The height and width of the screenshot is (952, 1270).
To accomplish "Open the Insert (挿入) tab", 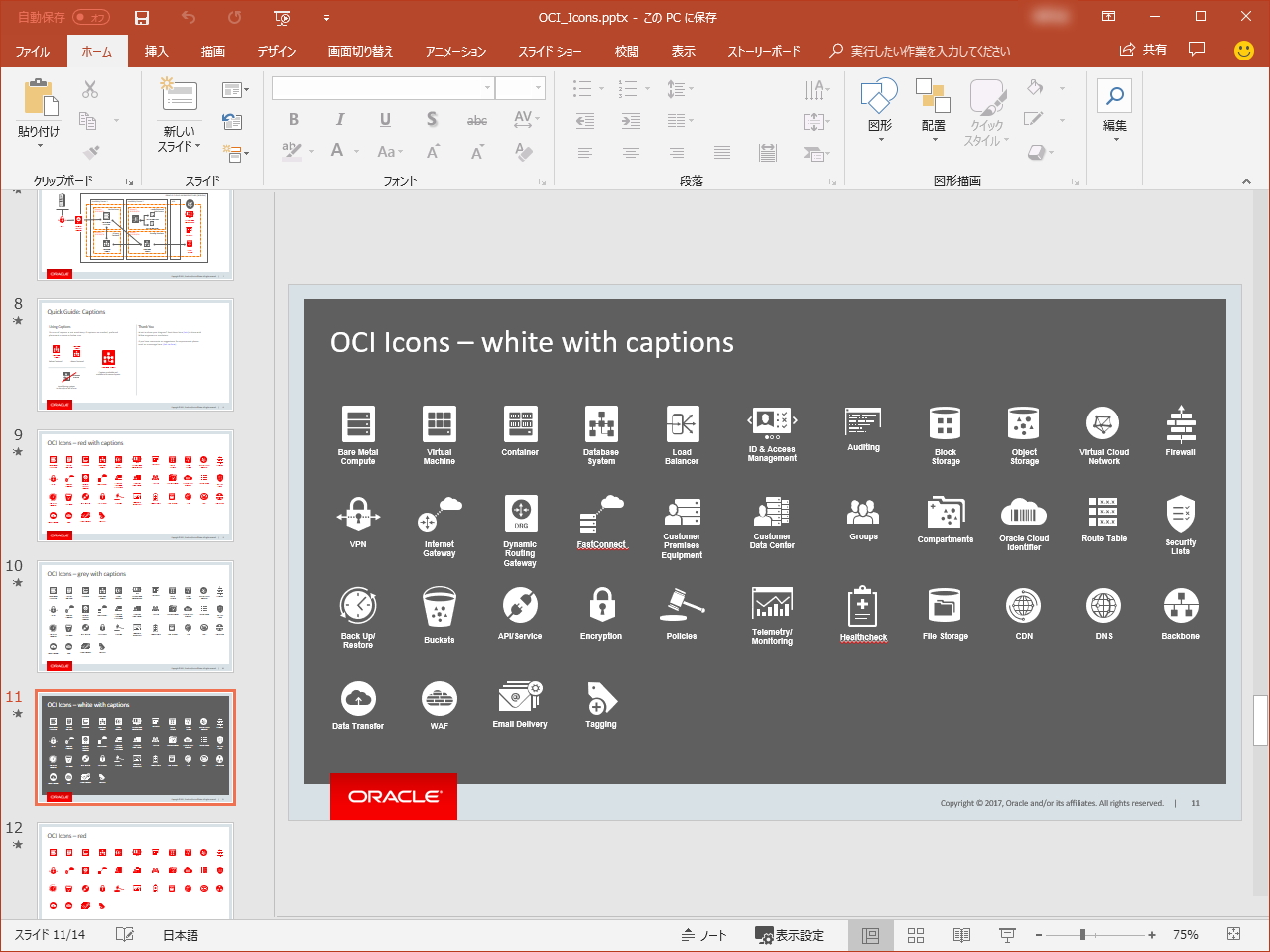I will coord(156,51).
